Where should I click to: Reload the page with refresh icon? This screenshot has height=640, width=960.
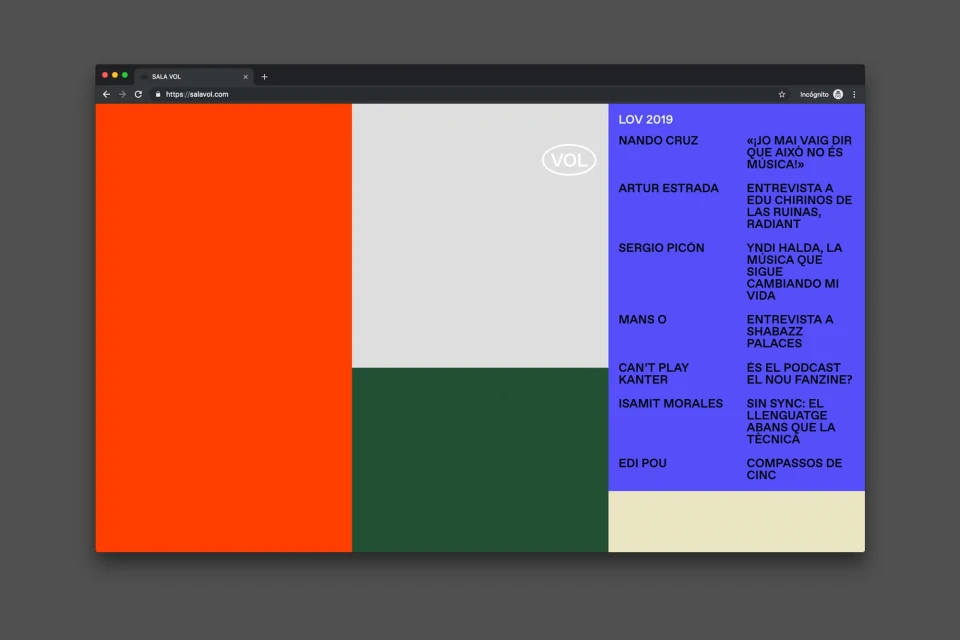click(138, 94)
